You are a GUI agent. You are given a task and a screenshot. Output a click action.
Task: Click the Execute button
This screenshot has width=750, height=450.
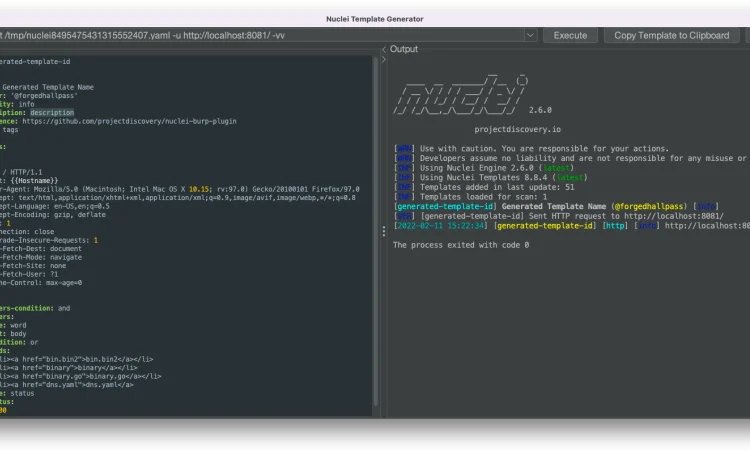570,35
